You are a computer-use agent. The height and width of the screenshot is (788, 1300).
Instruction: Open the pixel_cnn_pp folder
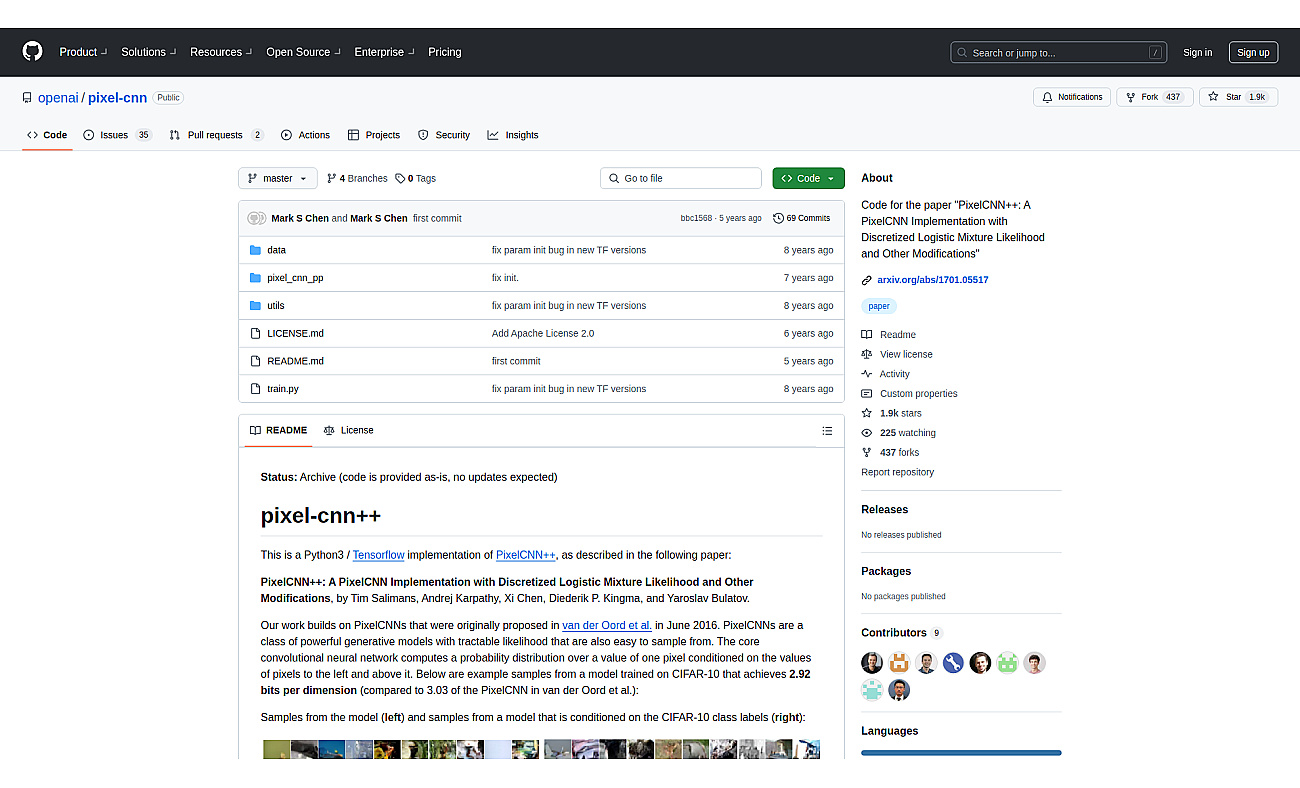[x=295, y=278]
